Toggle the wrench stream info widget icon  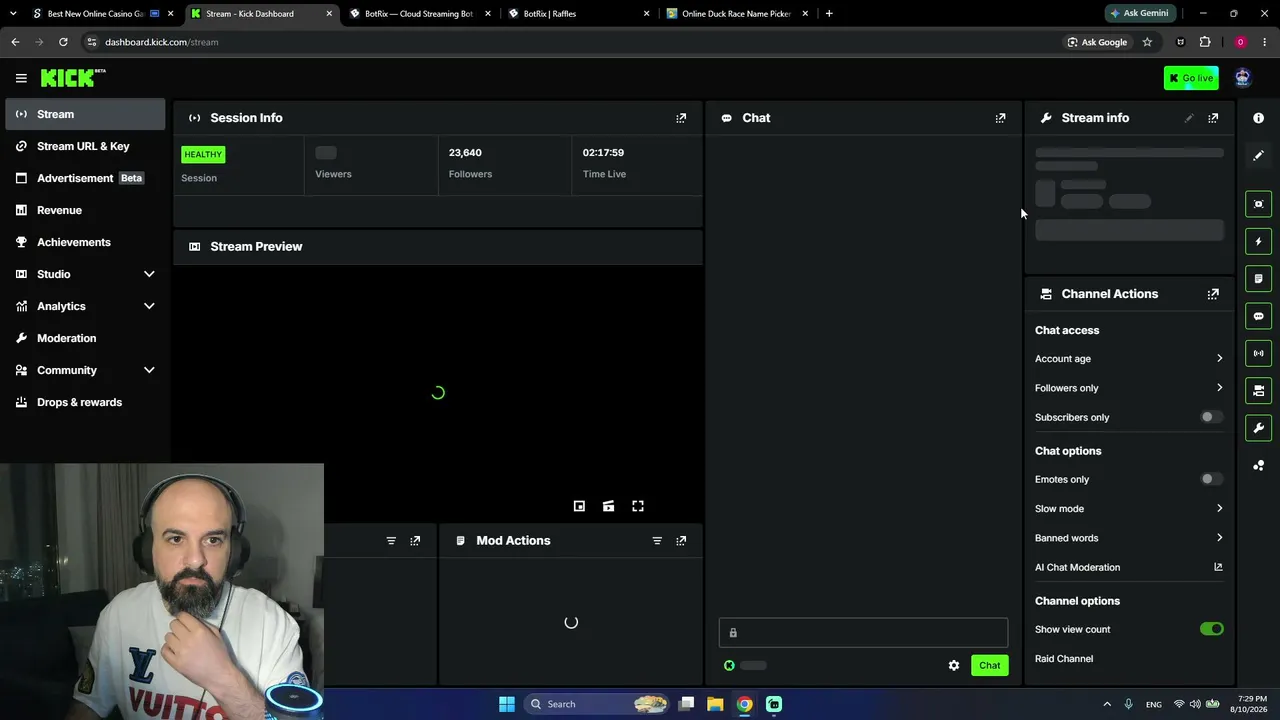point(1258,428)
